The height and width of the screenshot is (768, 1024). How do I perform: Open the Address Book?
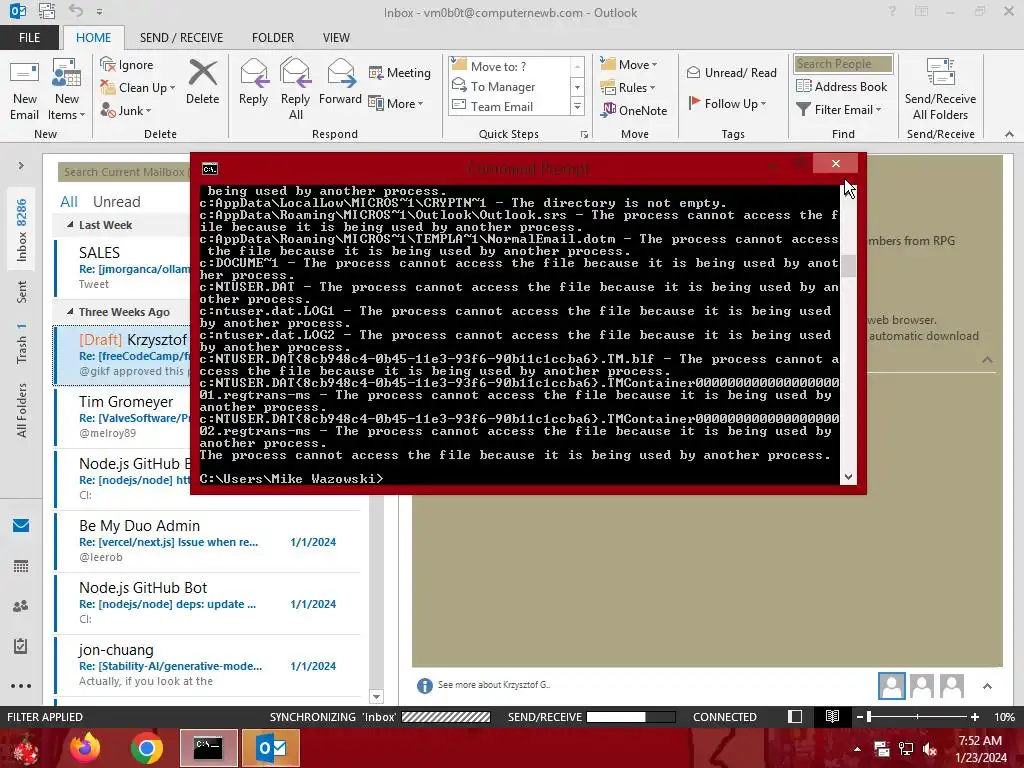[842, 86]
